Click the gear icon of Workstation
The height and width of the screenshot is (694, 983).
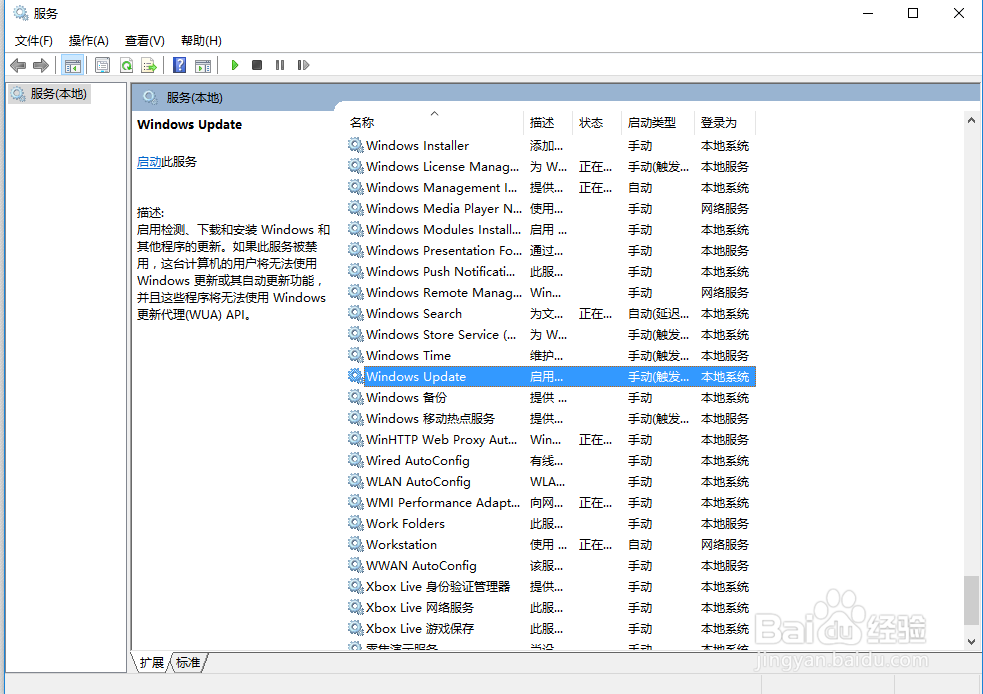[x=355, y=544]
